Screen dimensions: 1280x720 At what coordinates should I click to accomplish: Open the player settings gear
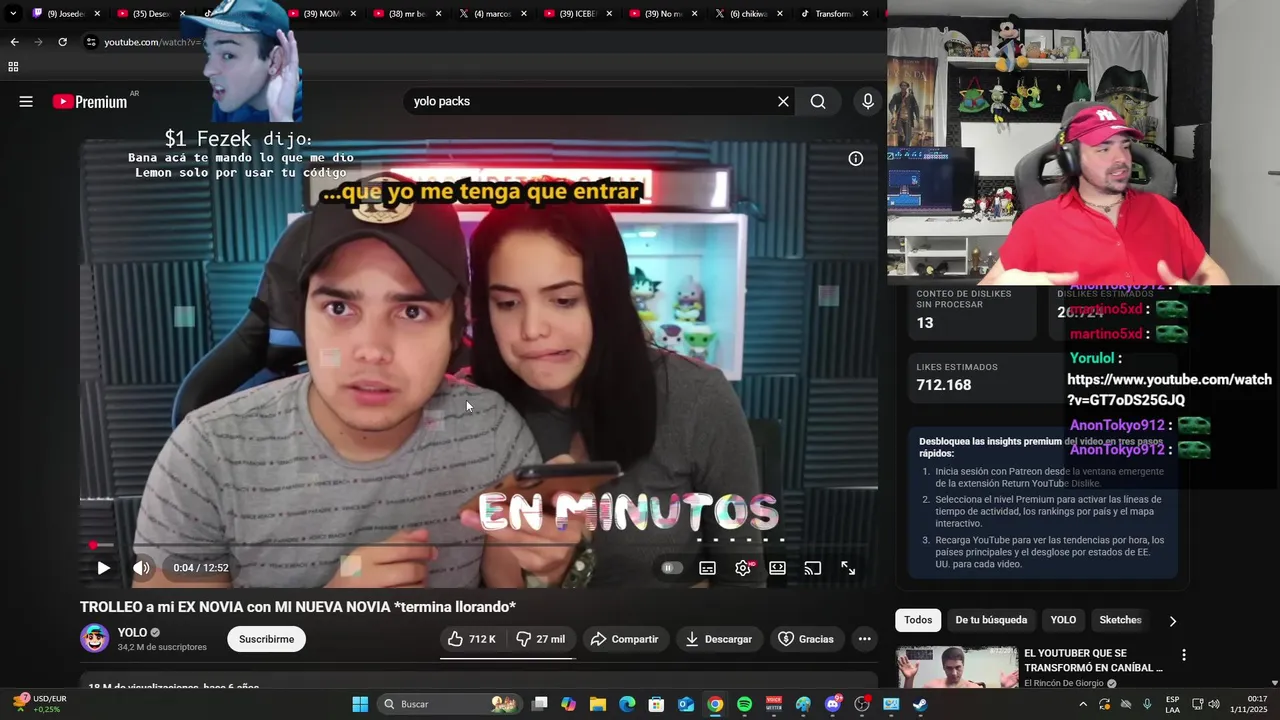click(x=743, y=568)
